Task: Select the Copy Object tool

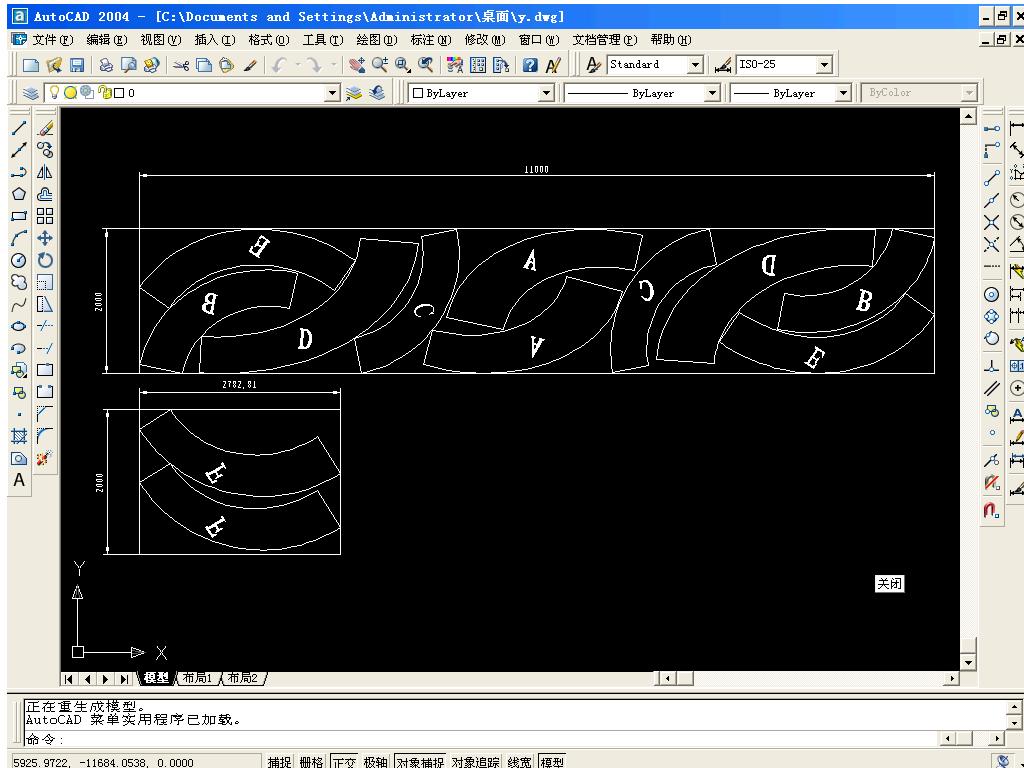Action: pyautogui.click(x=45, y=150)
